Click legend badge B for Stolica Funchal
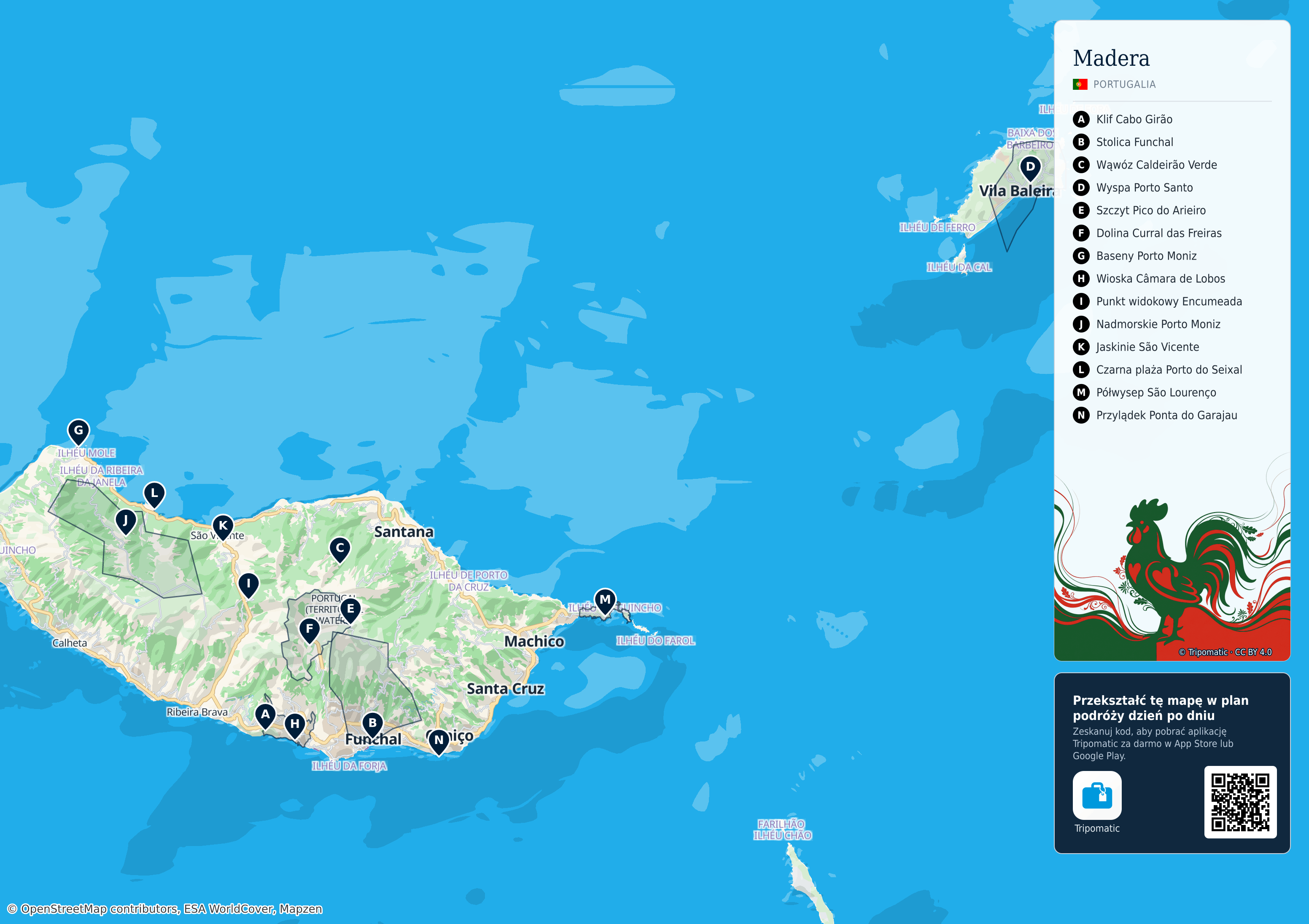Viewport: 1309px width, 924px height. 1081,142
